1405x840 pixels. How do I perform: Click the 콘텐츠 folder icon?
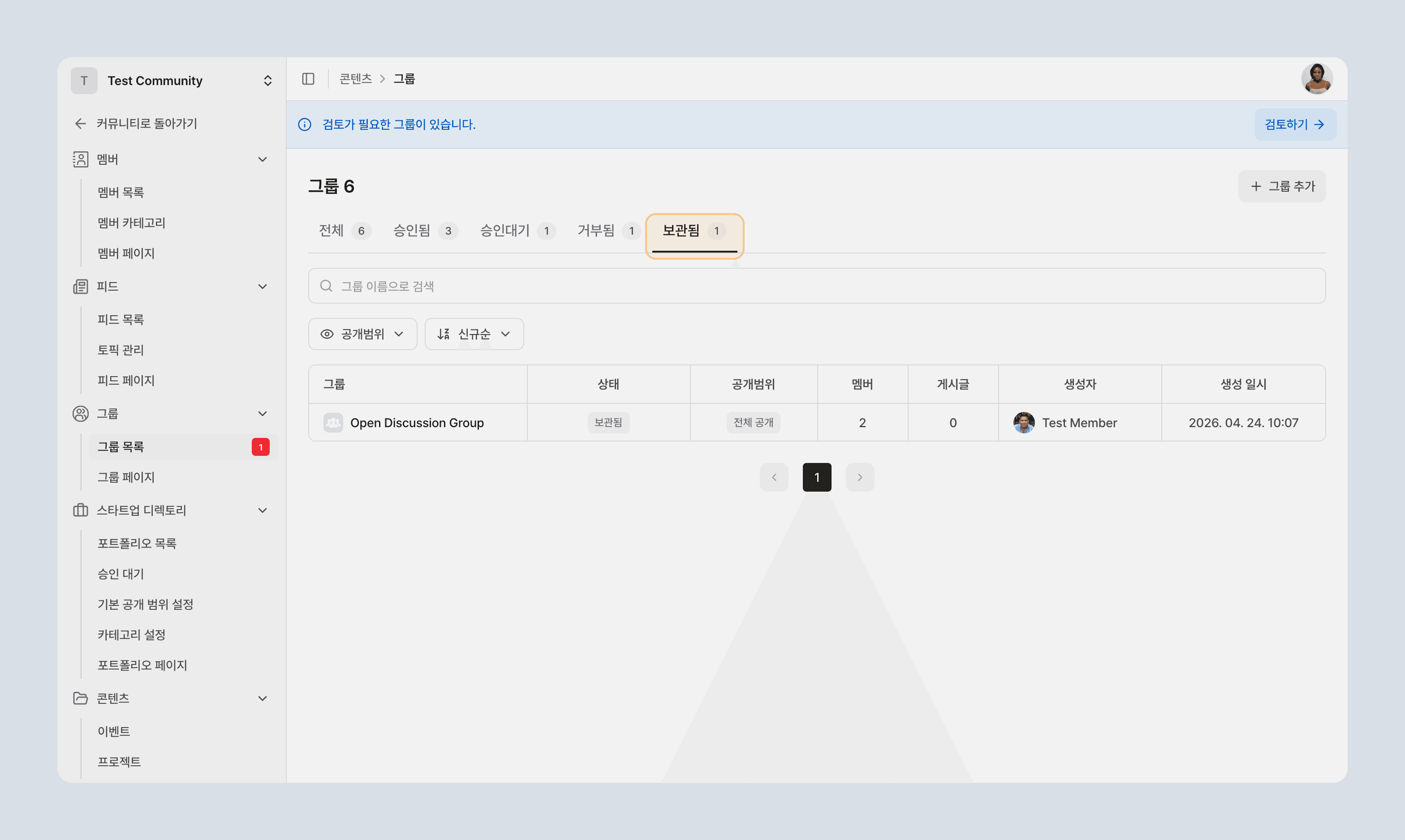click(x=80, y=698)
